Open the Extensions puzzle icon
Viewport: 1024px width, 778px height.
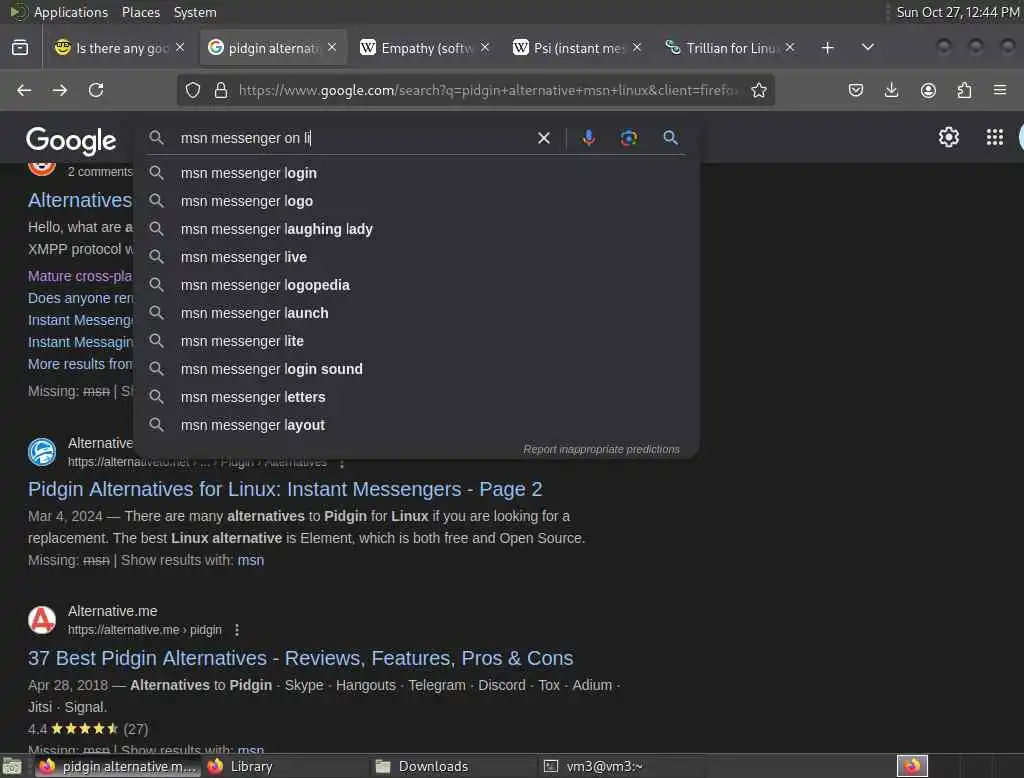tap(964, 90)
